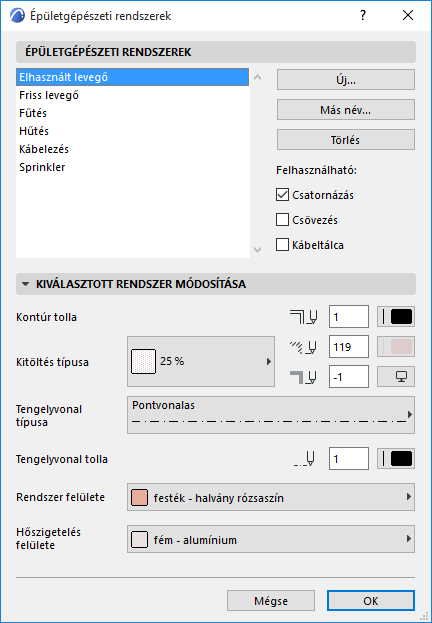Open the pink fill pen color swatch
The image size is (432, 623).
click(396, 346)
